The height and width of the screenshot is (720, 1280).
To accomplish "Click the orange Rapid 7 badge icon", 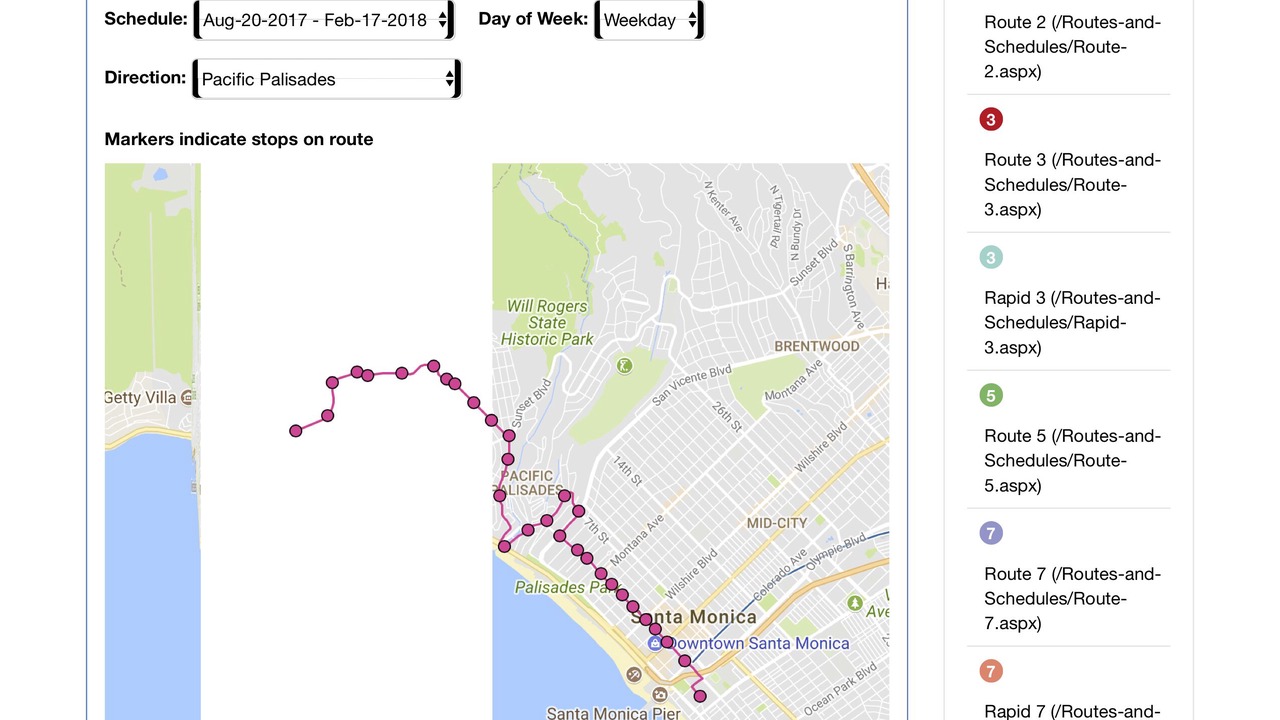I will click(x=991, y=672).
